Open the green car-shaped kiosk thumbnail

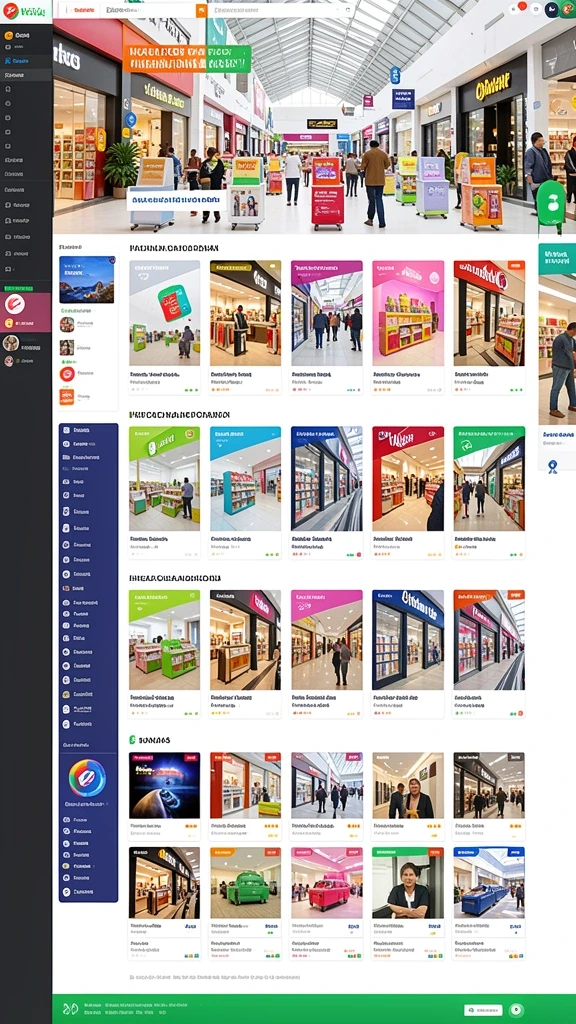[246, 883]
